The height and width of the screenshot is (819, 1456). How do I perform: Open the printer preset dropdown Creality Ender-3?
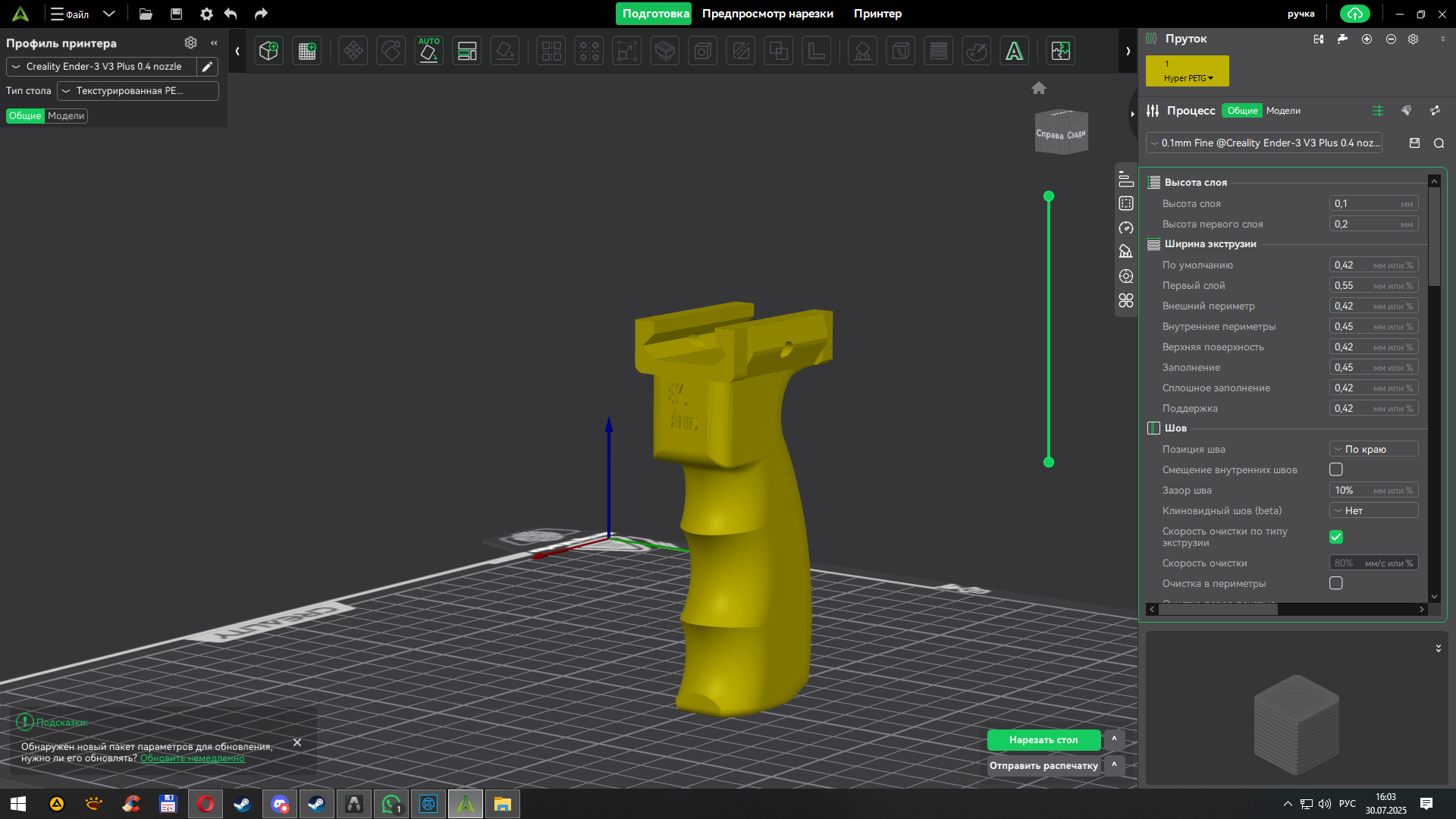102,67
